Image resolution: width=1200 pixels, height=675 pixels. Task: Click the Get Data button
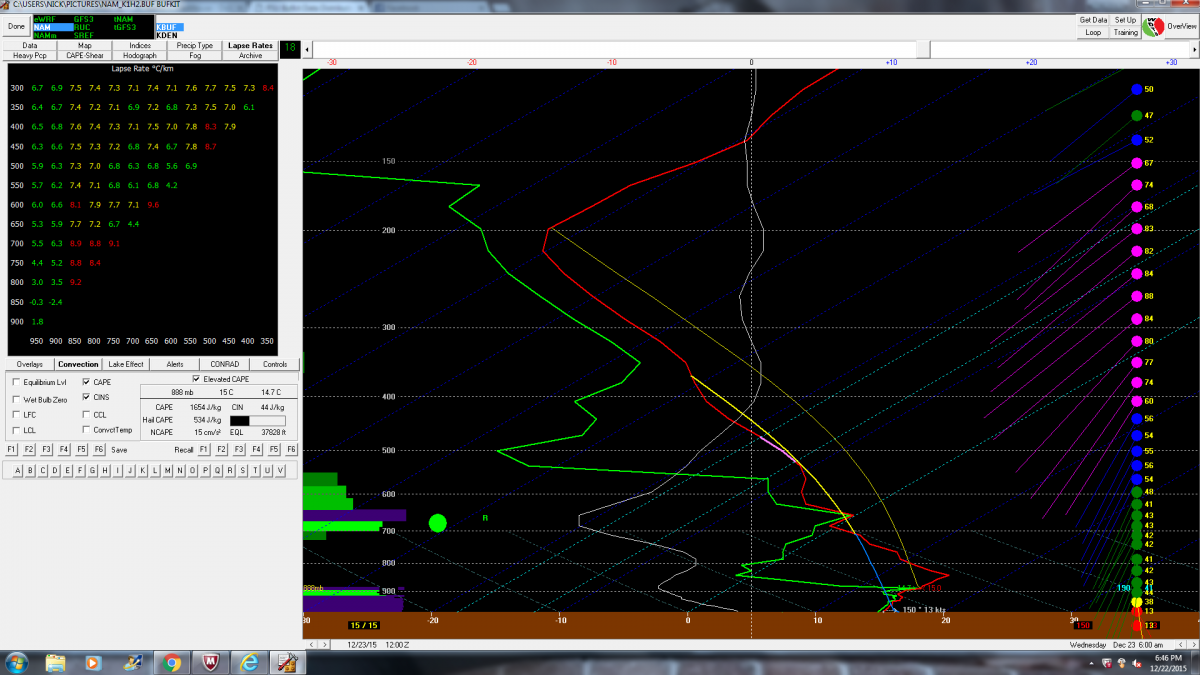click(1093, 20)
